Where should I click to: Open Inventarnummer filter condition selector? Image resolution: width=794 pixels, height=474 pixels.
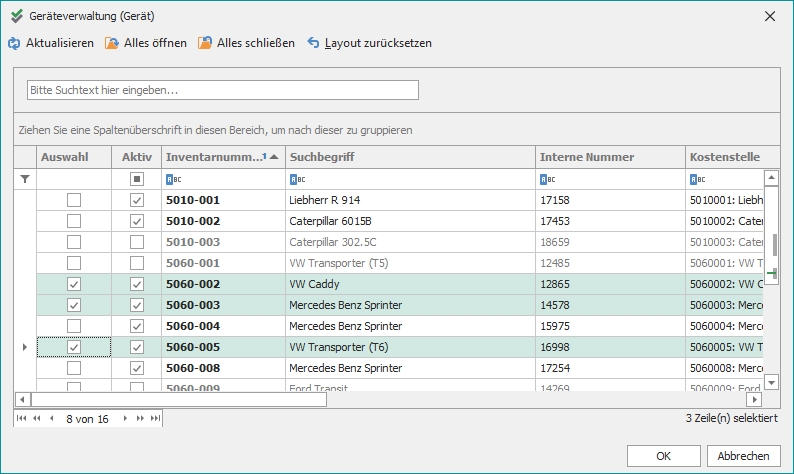point(173,179)
